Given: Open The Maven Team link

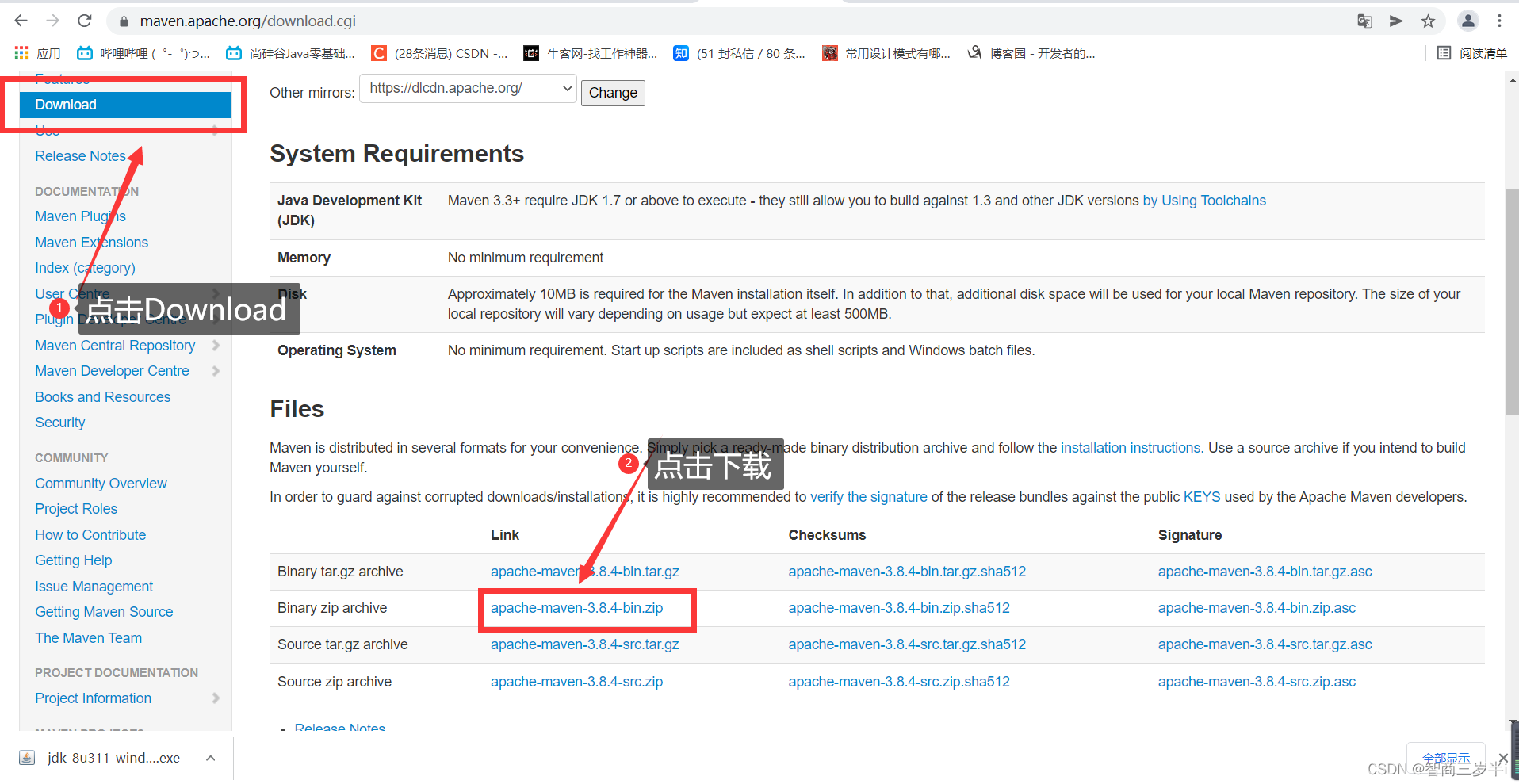Looking at the screenshot, I should [x=88, y=638].
